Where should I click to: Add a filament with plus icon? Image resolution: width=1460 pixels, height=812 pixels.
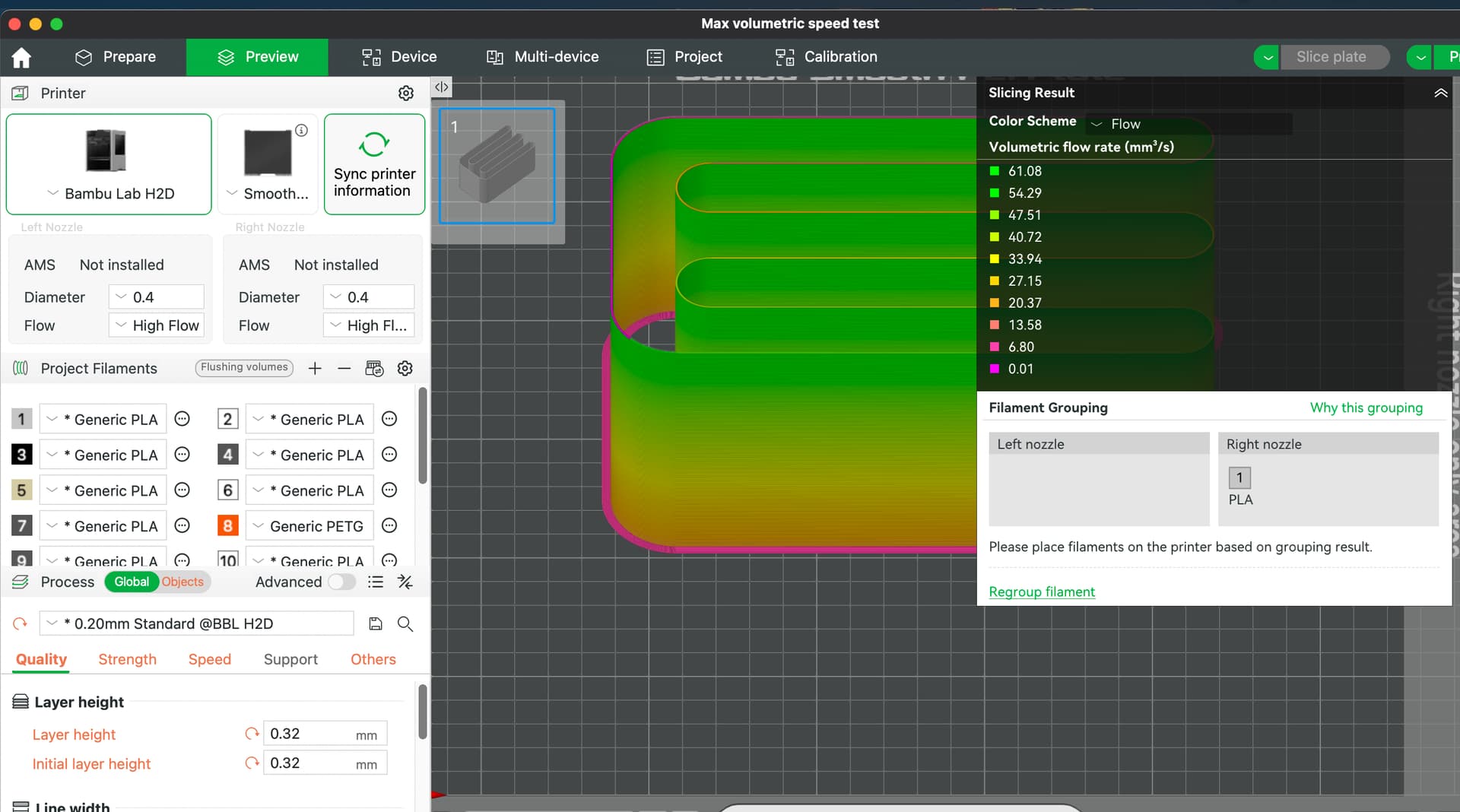[315, 369]
